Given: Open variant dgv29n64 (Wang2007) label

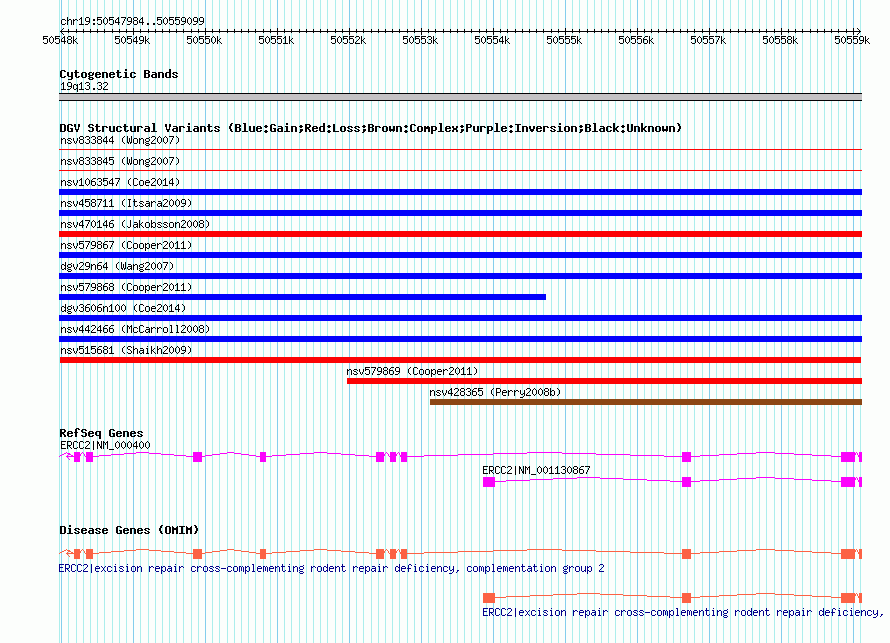Looking at the screenshot, I should click(x=117, y=266).
